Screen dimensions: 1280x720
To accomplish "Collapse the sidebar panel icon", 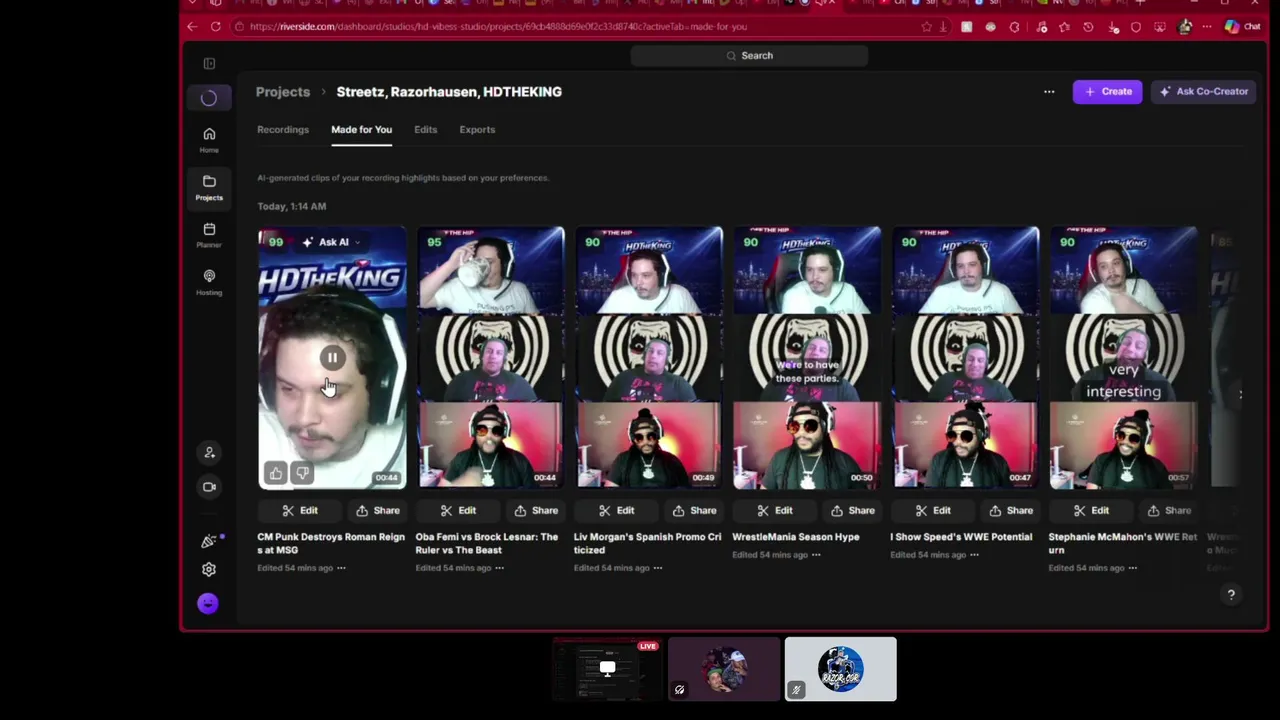I will pyautogui.click(x=209, y=64).
